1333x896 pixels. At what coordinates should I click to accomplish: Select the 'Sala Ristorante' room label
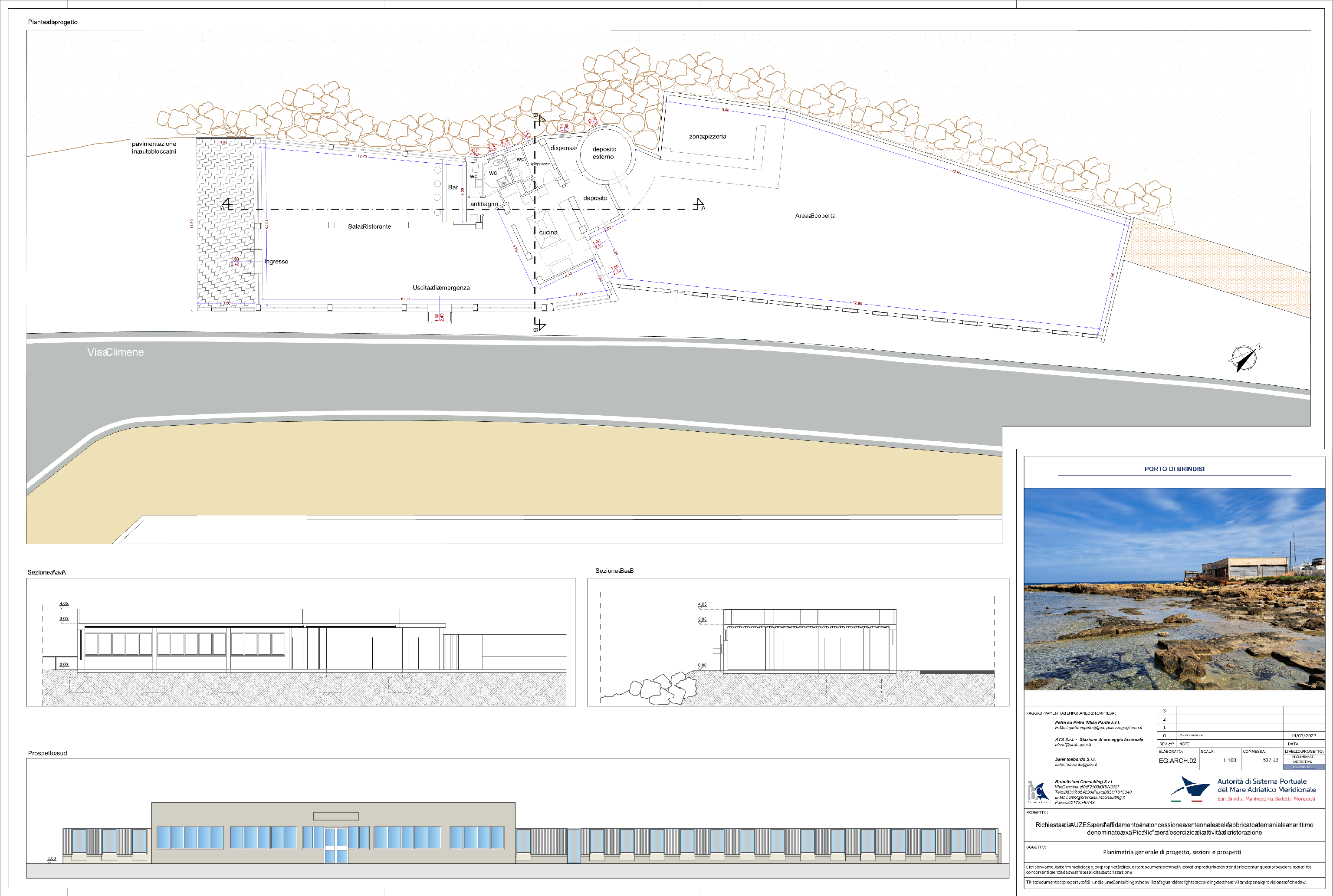click(x=370, y=227)
